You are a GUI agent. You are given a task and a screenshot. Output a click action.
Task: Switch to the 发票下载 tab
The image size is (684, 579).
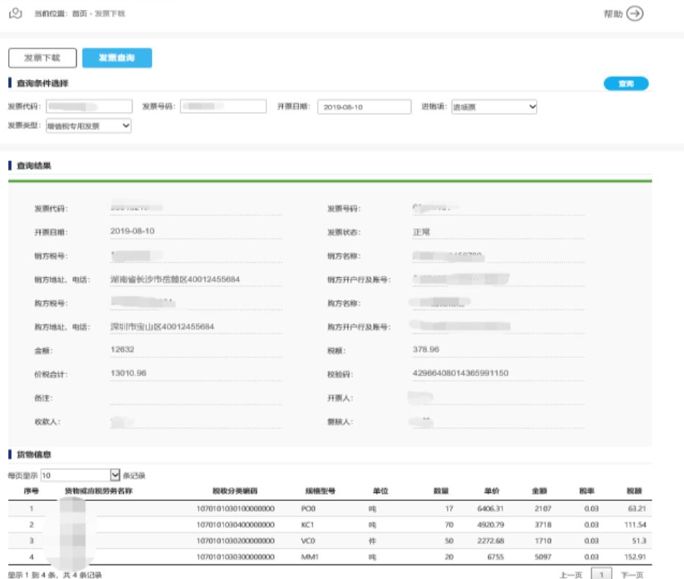pos(41,58)
